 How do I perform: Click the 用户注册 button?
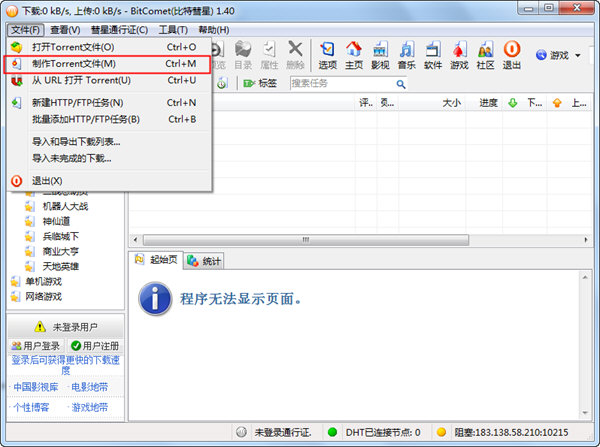coord(96,345)
